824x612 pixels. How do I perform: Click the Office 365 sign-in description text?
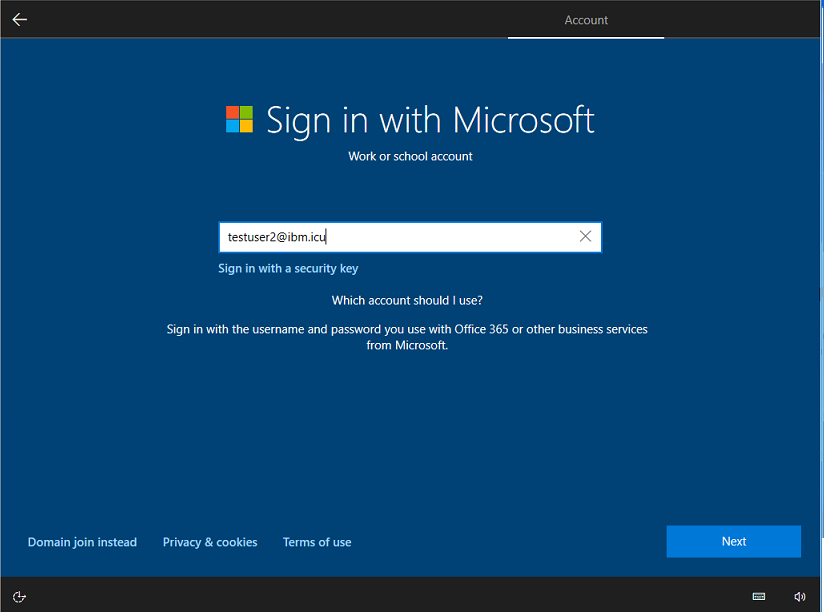point(407,337)
